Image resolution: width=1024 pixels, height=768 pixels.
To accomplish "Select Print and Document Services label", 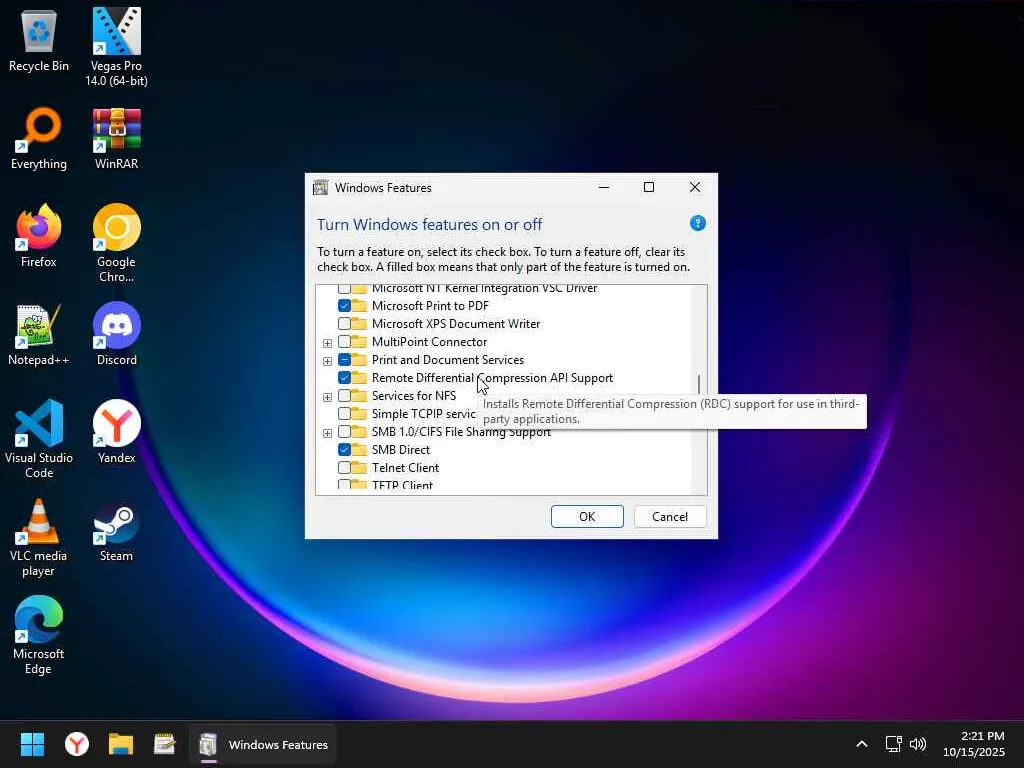I will point(447,360).
